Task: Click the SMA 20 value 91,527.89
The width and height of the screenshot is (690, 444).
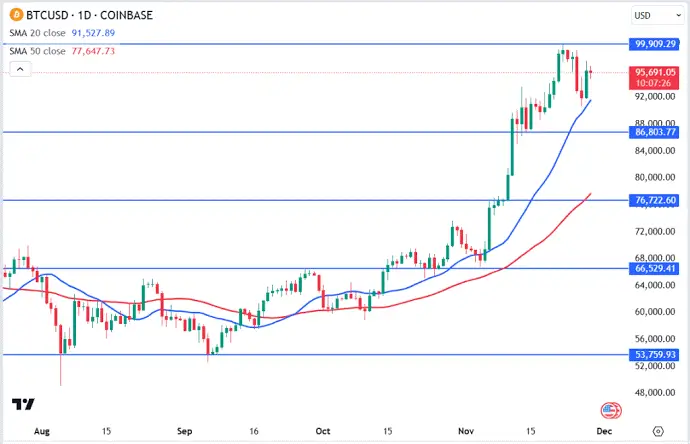Action: pyautogui.click(x=92, y=34)
